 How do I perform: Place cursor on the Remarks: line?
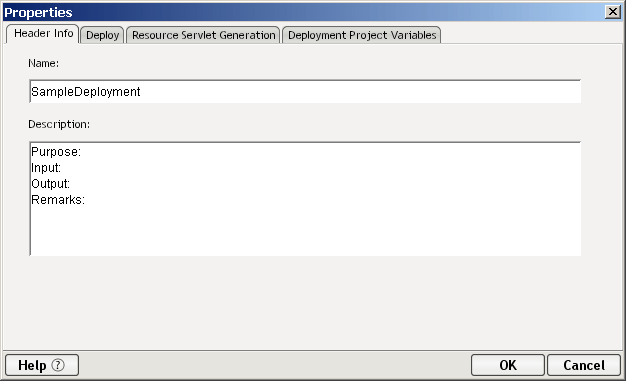[x=58, y=200]
